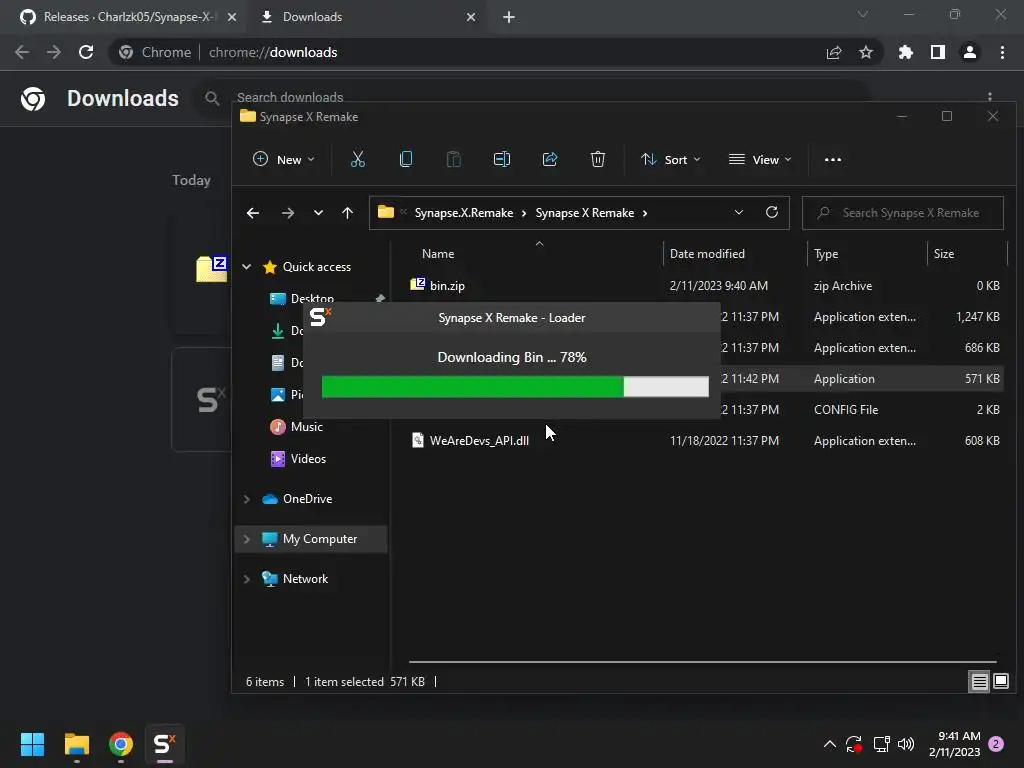Open Chrome three-dot main menu
Viewport: 1024px width, 768px height.
(x=1002, y=52)
